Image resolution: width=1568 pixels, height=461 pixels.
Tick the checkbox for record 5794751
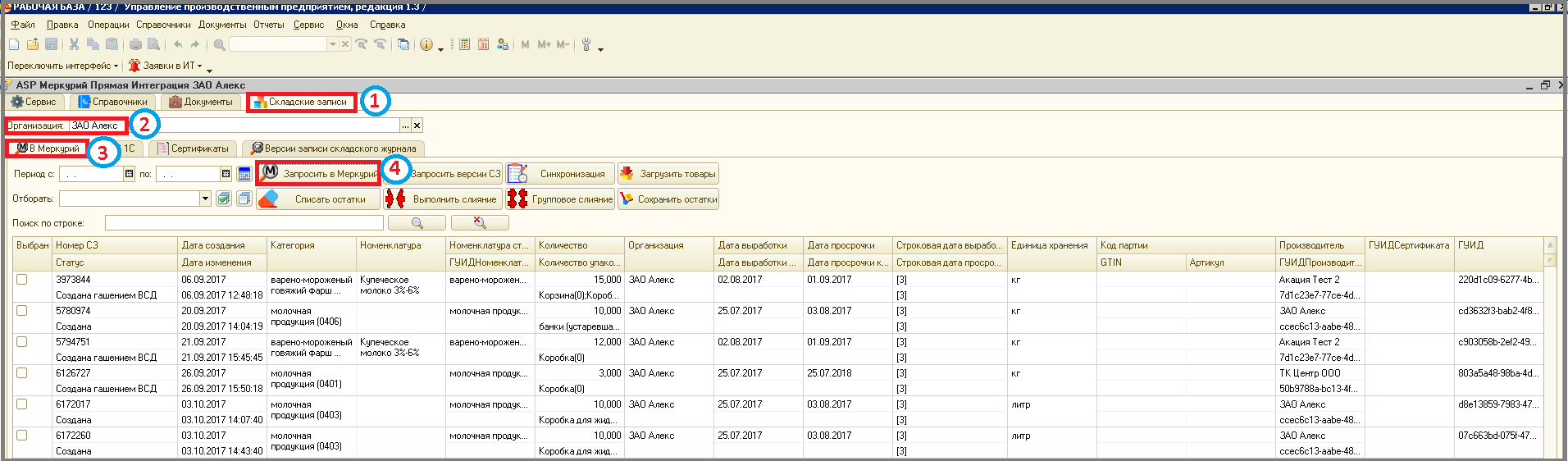click(22, 342)
